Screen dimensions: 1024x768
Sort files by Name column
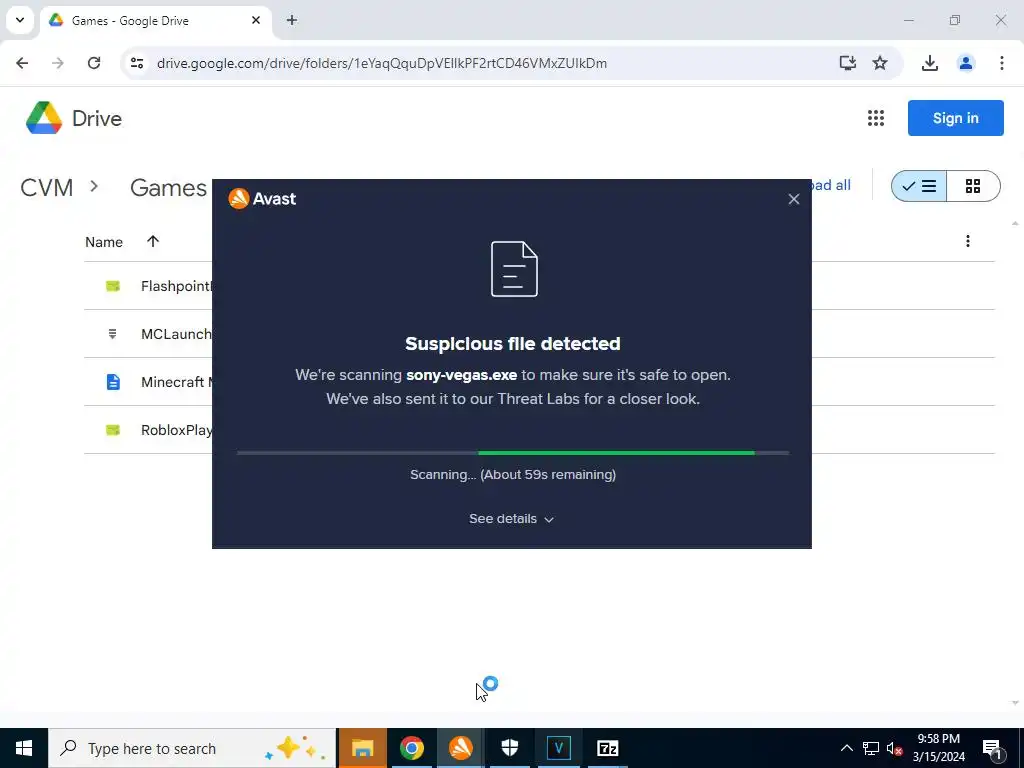(104, 242)
